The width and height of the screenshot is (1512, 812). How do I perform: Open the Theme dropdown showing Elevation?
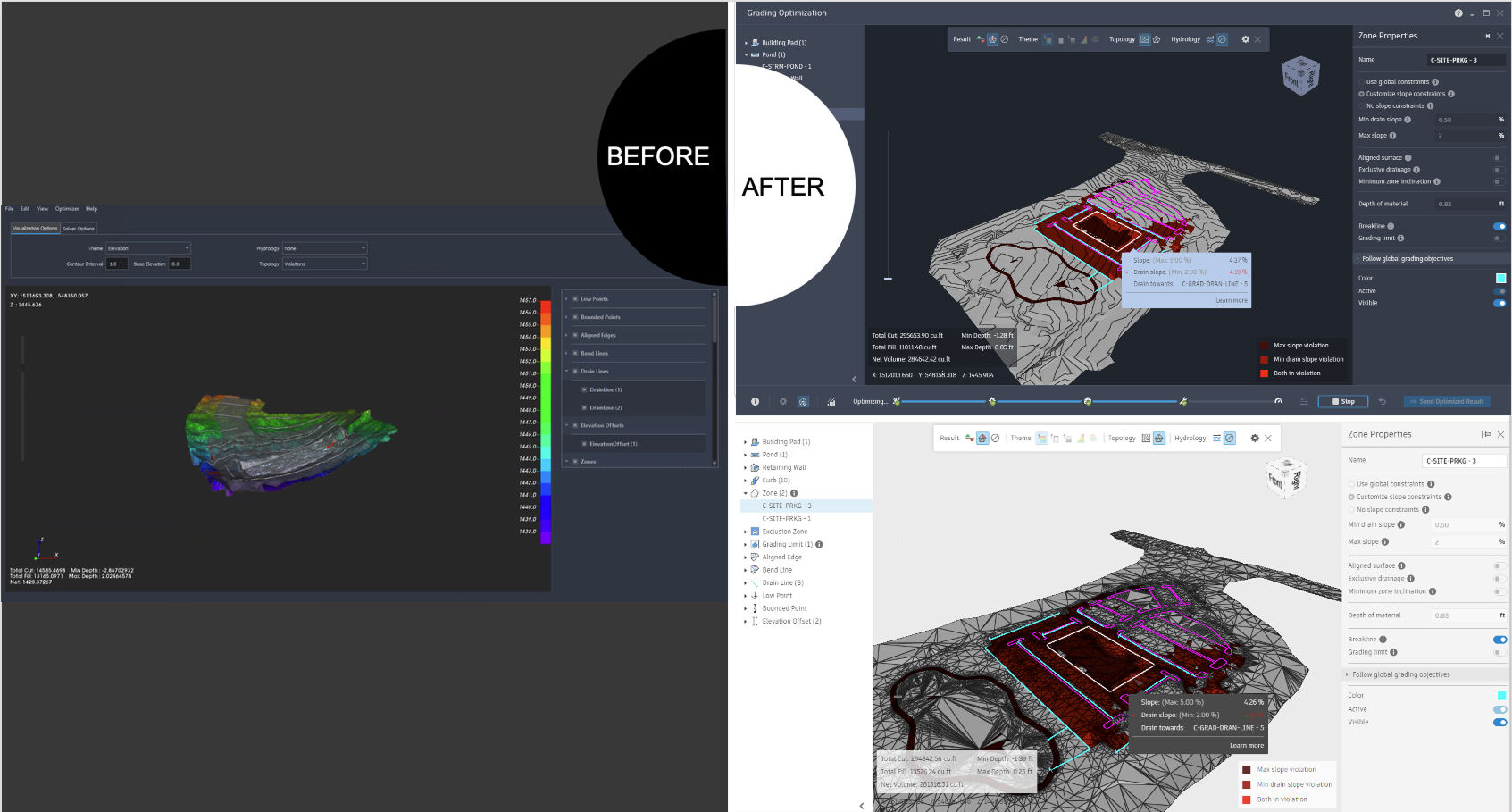tap(148, 248)
